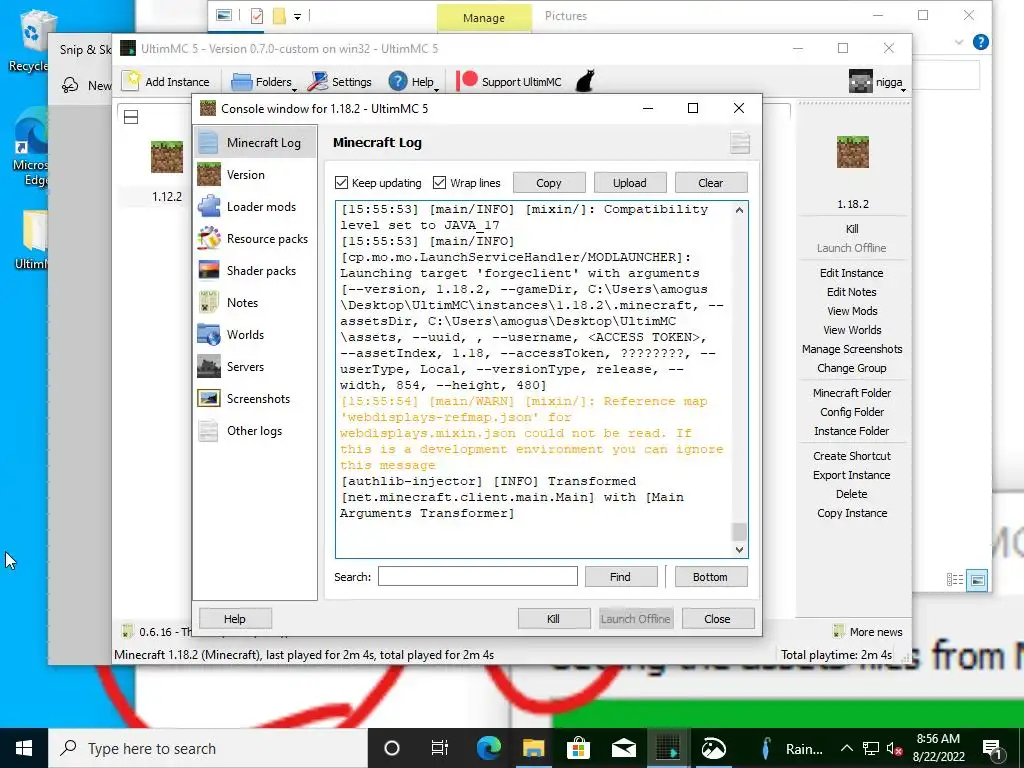The image size is (1024, 768).
Task: Open Windows Start menu
Action: (24, 748)
